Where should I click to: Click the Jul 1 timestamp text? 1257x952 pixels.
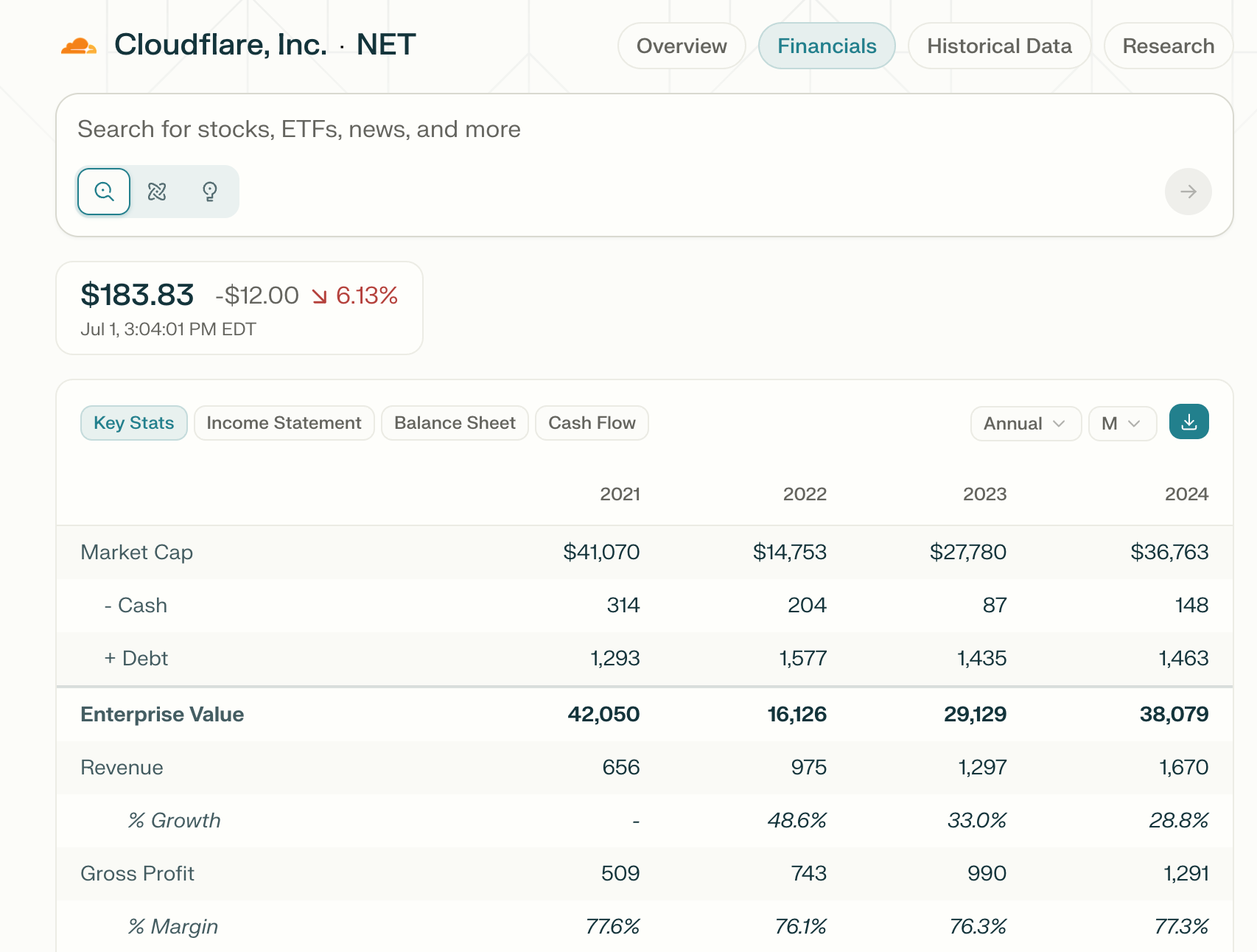(x=168, y=329)
